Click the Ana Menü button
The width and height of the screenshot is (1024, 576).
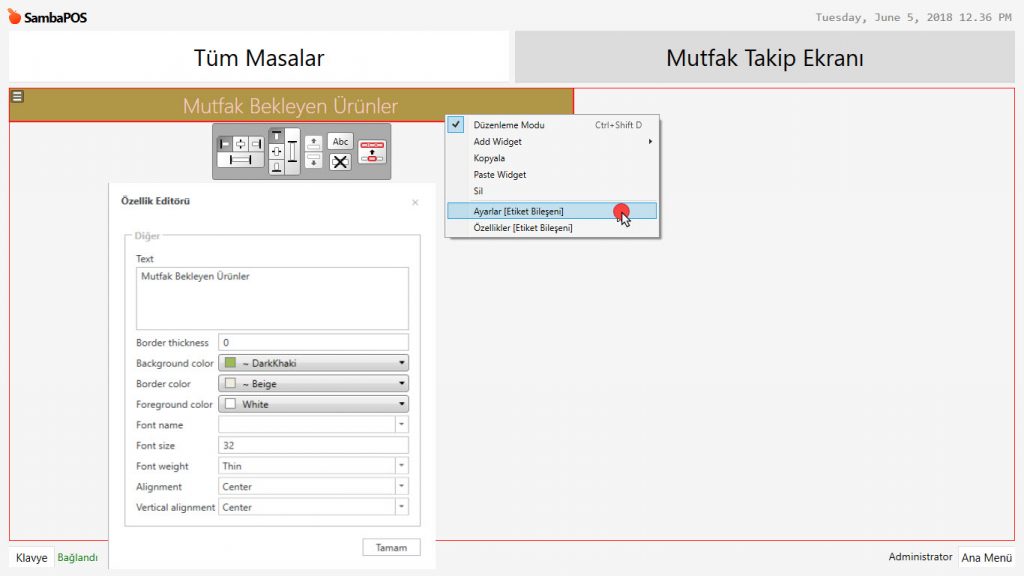(987, 558)
